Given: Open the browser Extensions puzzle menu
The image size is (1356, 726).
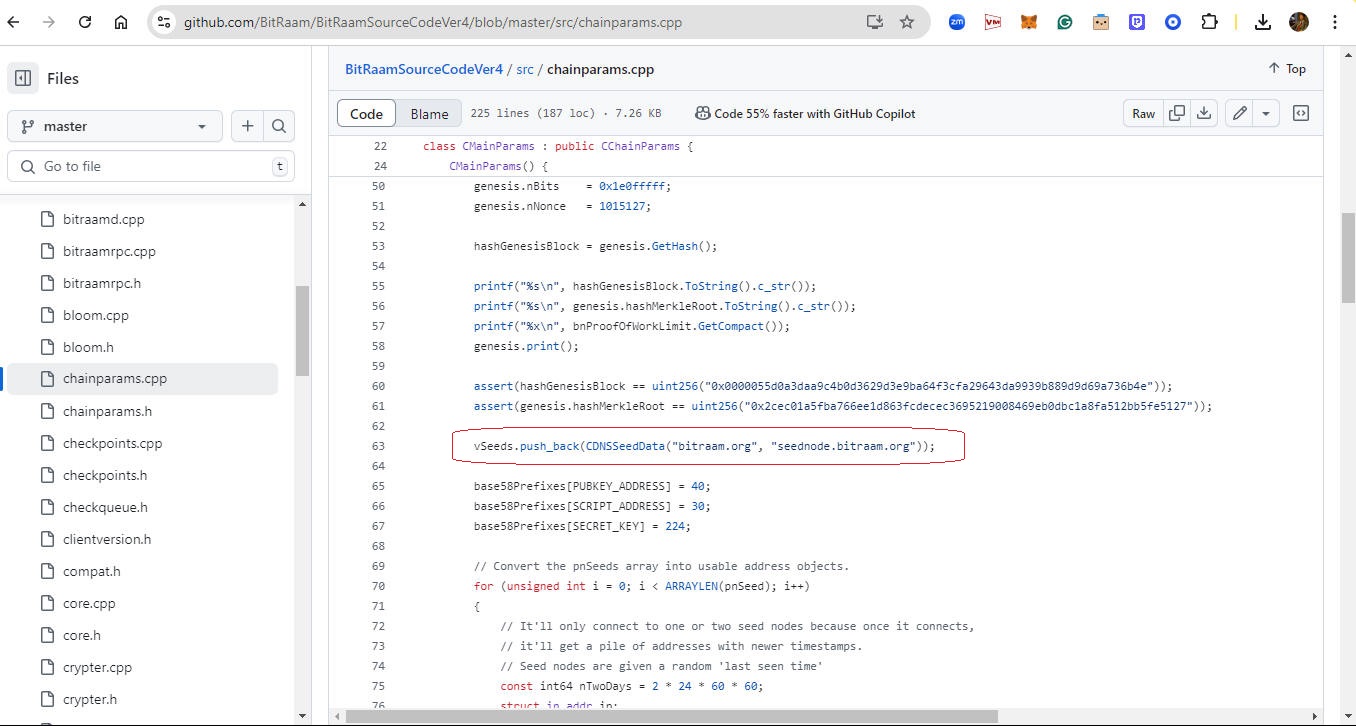Looking at the screenshot, I should click(1209, 21).
